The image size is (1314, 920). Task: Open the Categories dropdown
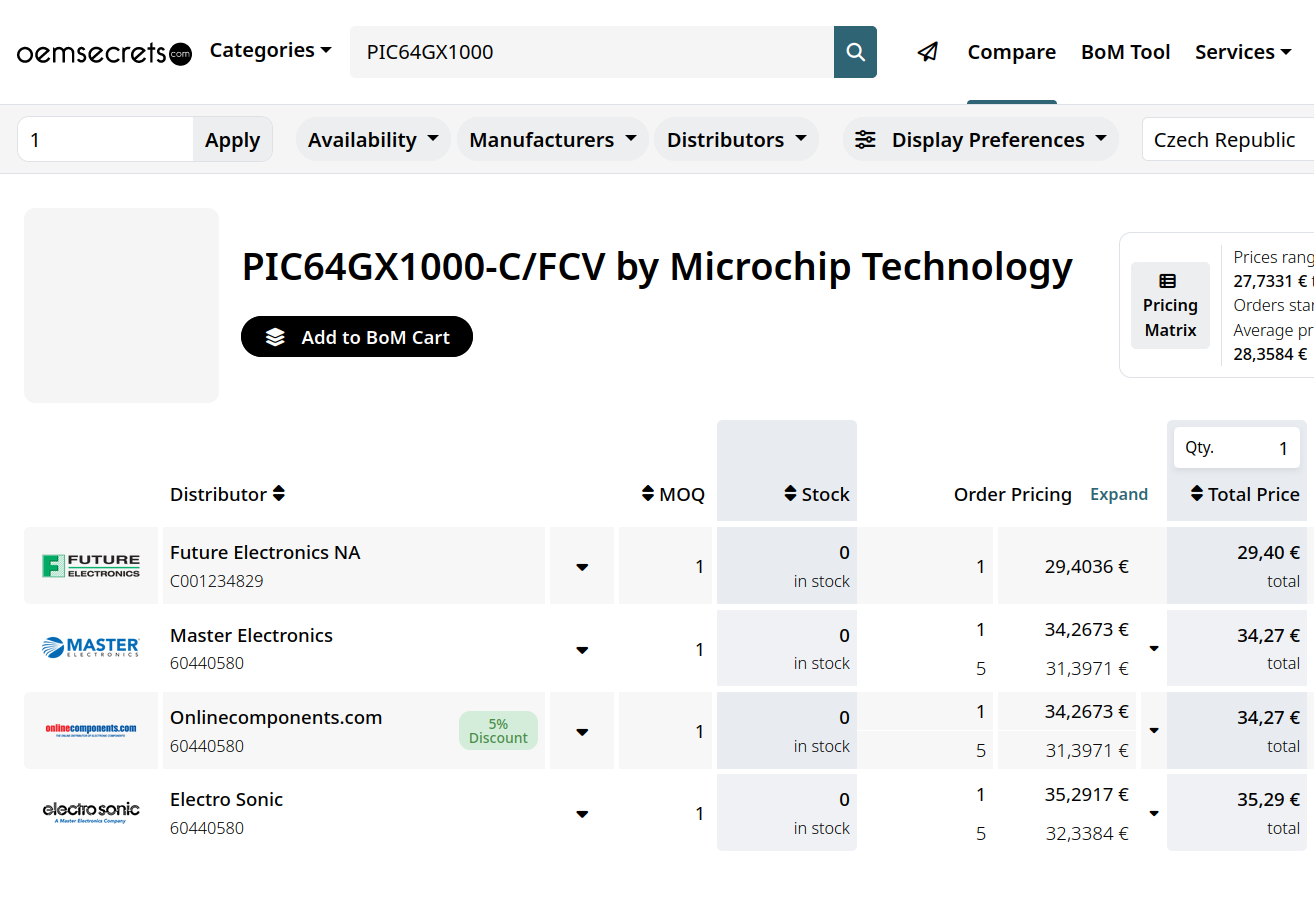270,50
